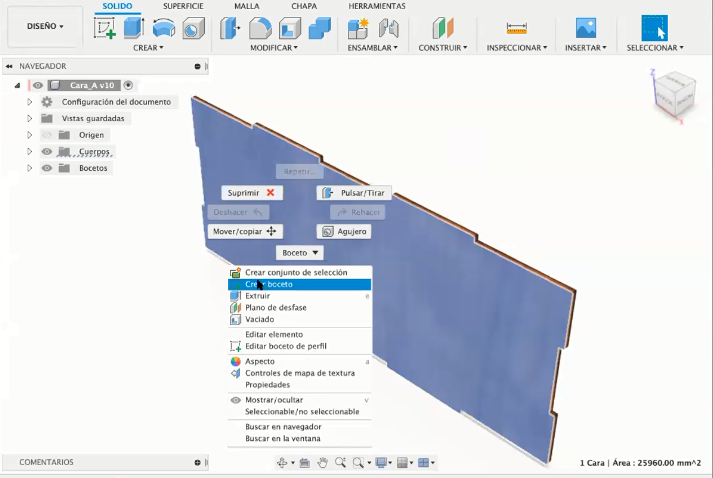Hide the Bocetos folder
The image size is (713, 478).
pos(47,168)
